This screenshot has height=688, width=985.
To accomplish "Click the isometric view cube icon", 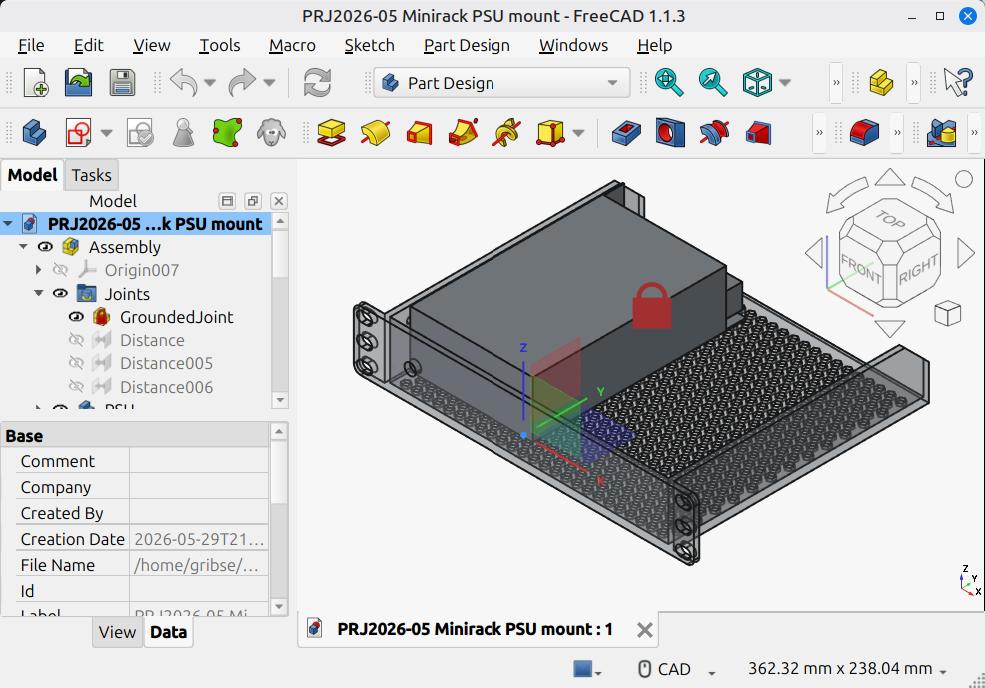I will click(757, 83).
